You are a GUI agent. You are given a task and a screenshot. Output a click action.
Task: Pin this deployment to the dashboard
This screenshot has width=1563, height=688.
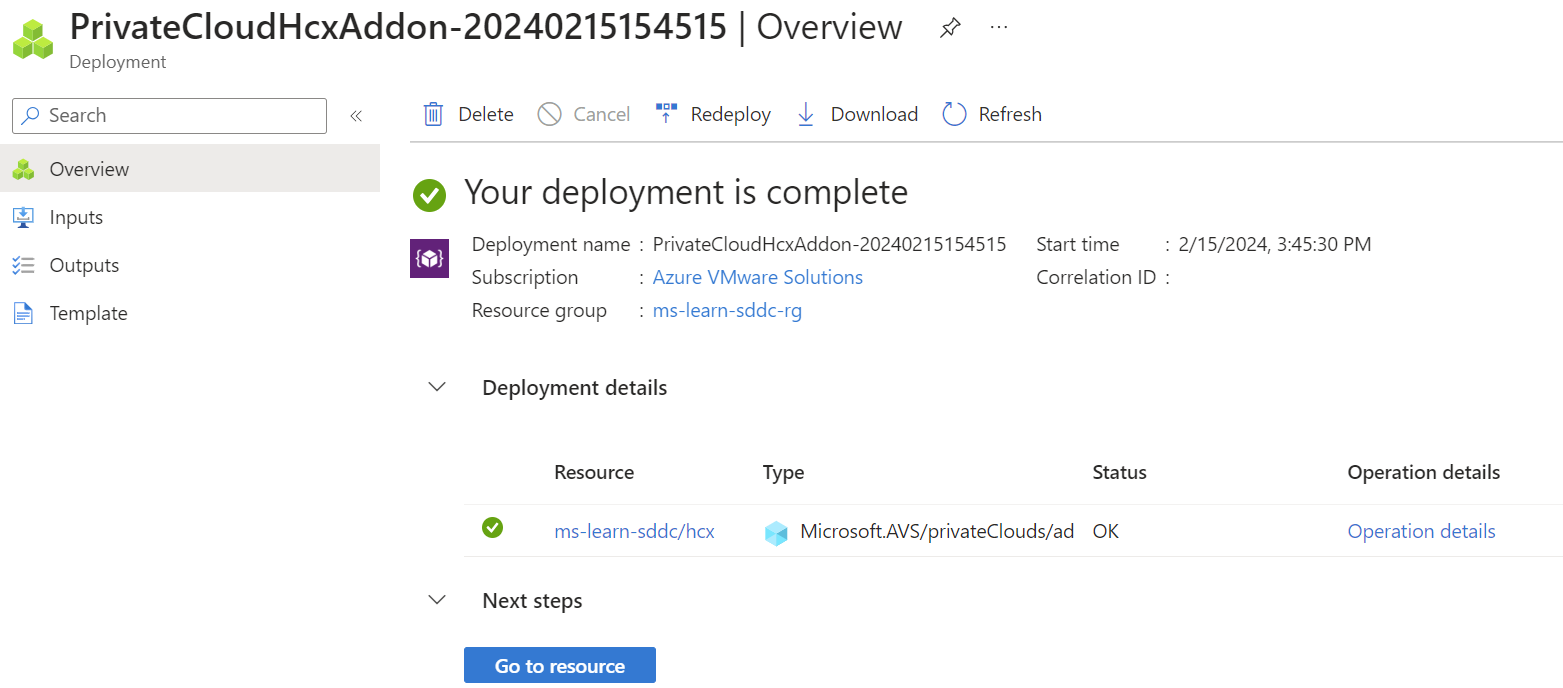tap(949, 27)
